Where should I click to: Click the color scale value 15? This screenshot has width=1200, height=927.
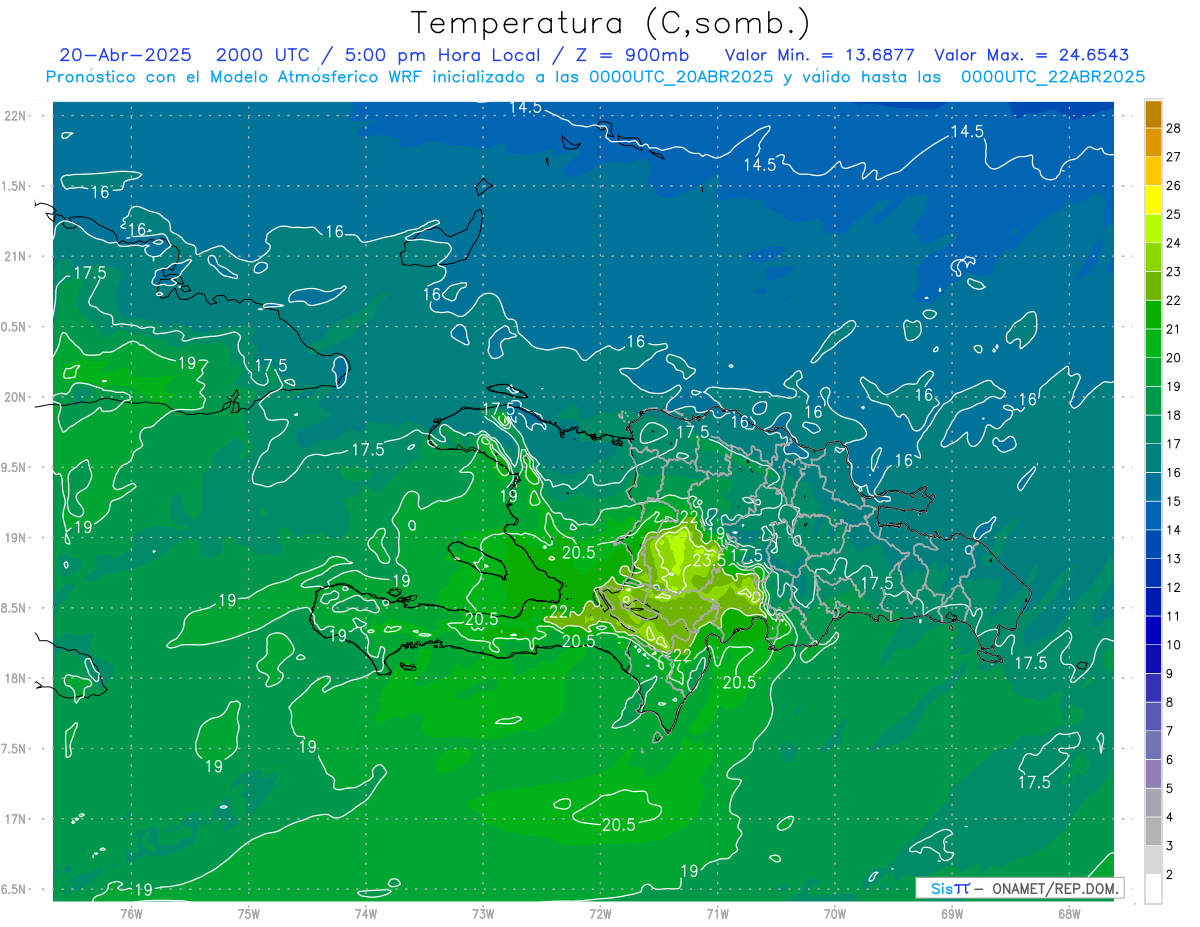tap(1174, 501)
